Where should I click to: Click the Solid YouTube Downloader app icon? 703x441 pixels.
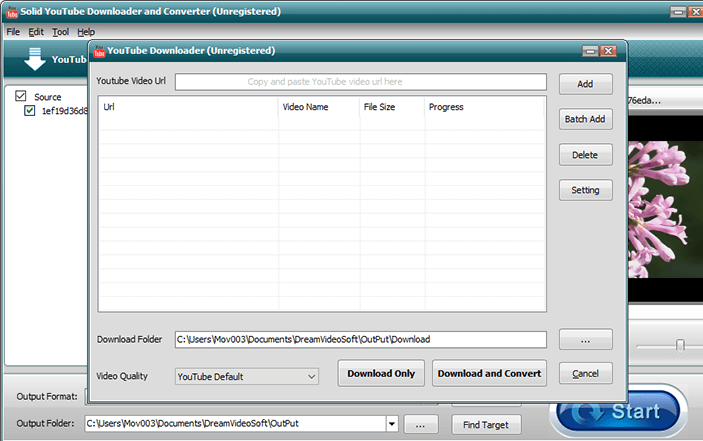pos(12,12)
